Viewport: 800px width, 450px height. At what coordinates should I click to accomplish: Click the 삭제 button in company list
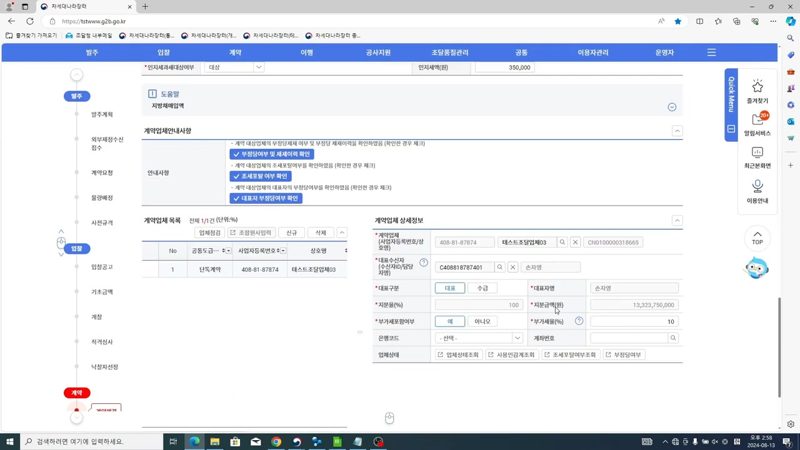pyautogui.click(x=320, y=233)
